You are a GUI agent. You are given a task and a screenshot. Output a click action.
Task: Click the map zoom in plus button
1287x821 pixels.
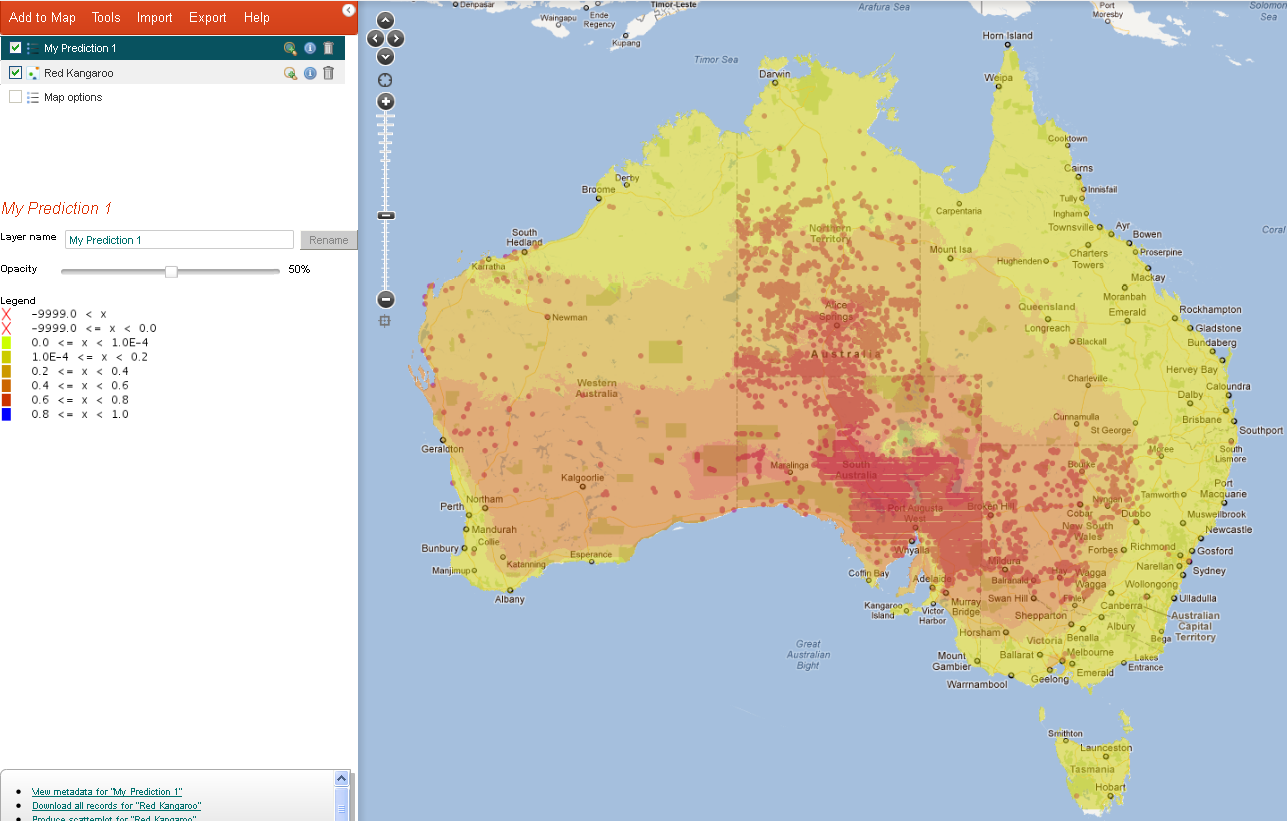[386, 102]
